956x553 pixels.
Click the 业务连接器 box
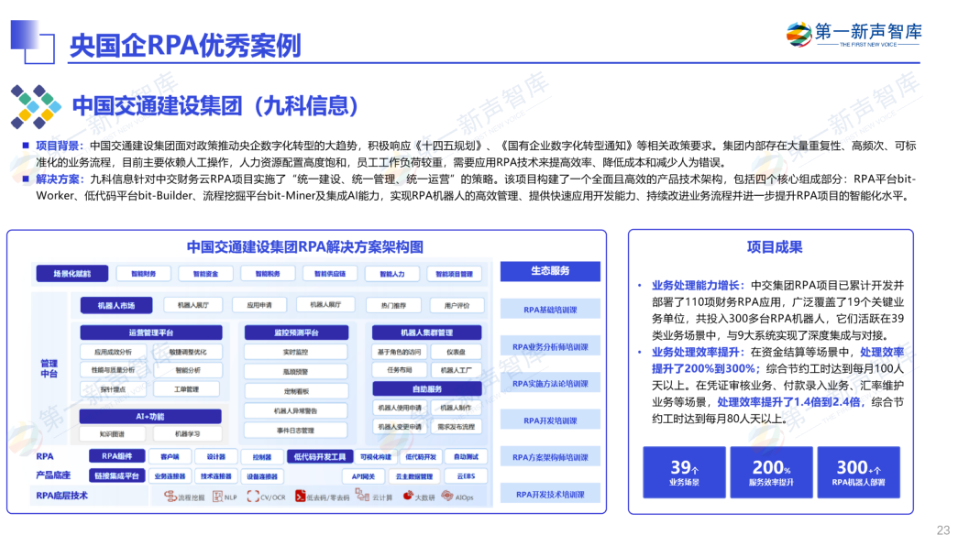(169, 476)
